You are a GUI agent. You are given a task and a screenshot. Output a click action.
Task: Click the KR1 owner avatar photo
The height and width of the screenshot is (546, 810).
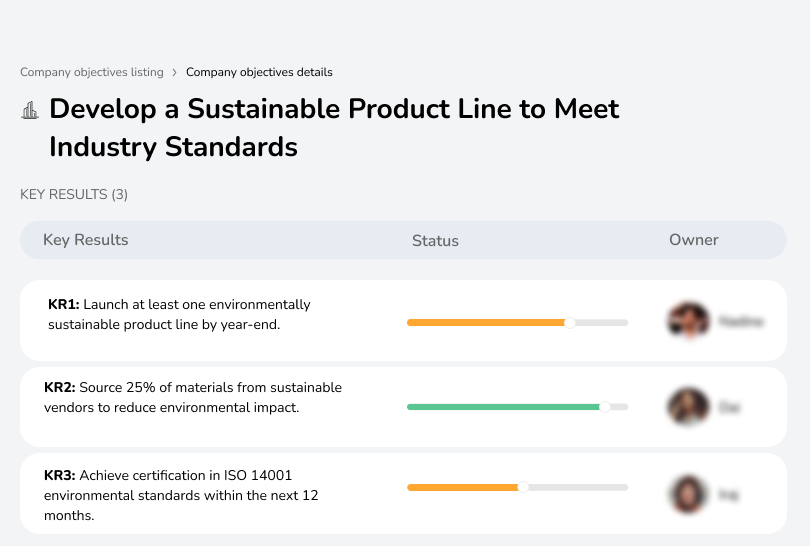(x=689, y=320)
